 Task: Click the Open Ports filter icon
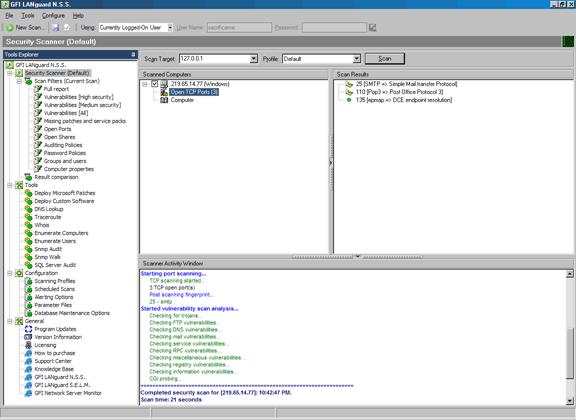pyautogui.click(x=38, y=129)
